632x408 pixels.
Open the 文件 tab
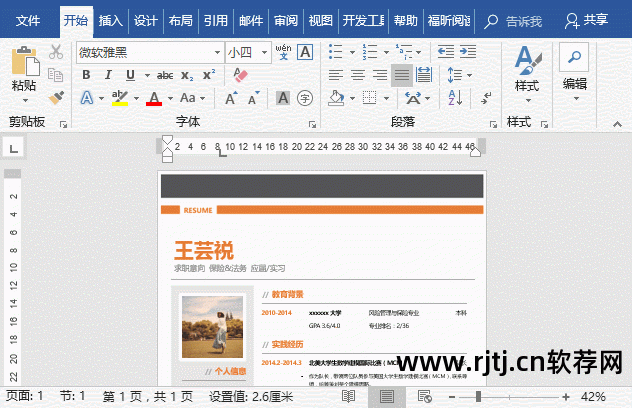(x=28, y=20)
